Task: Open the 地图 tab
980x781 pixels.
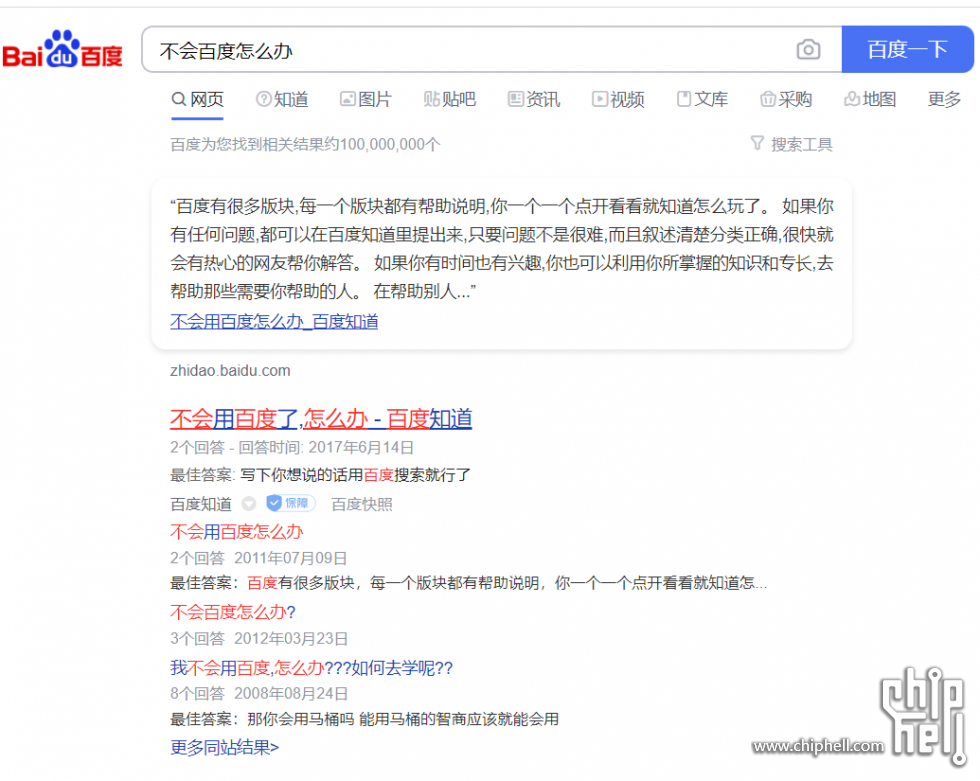Action: point(870,99)
